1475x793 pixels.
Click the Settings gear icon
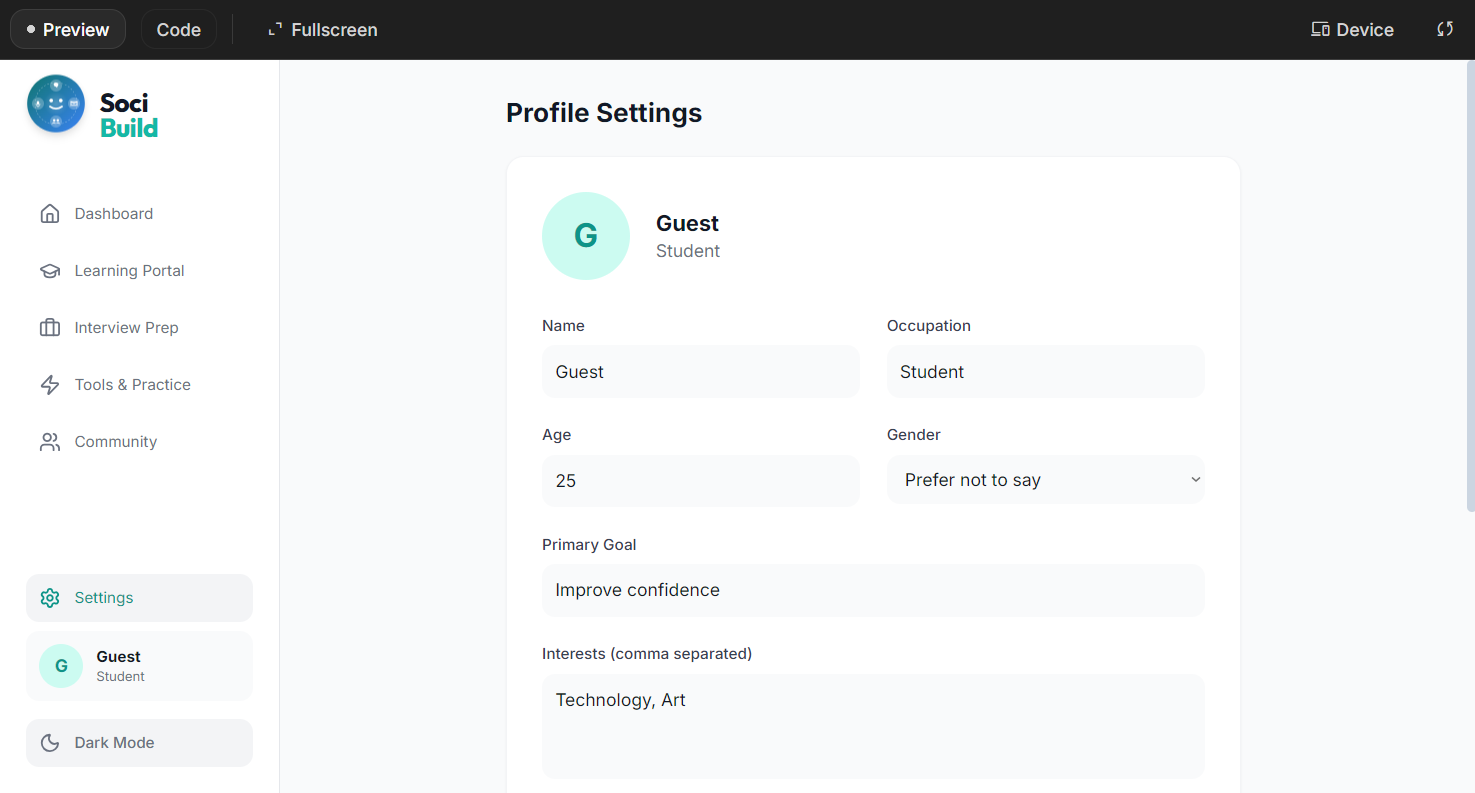click(50, 598)
